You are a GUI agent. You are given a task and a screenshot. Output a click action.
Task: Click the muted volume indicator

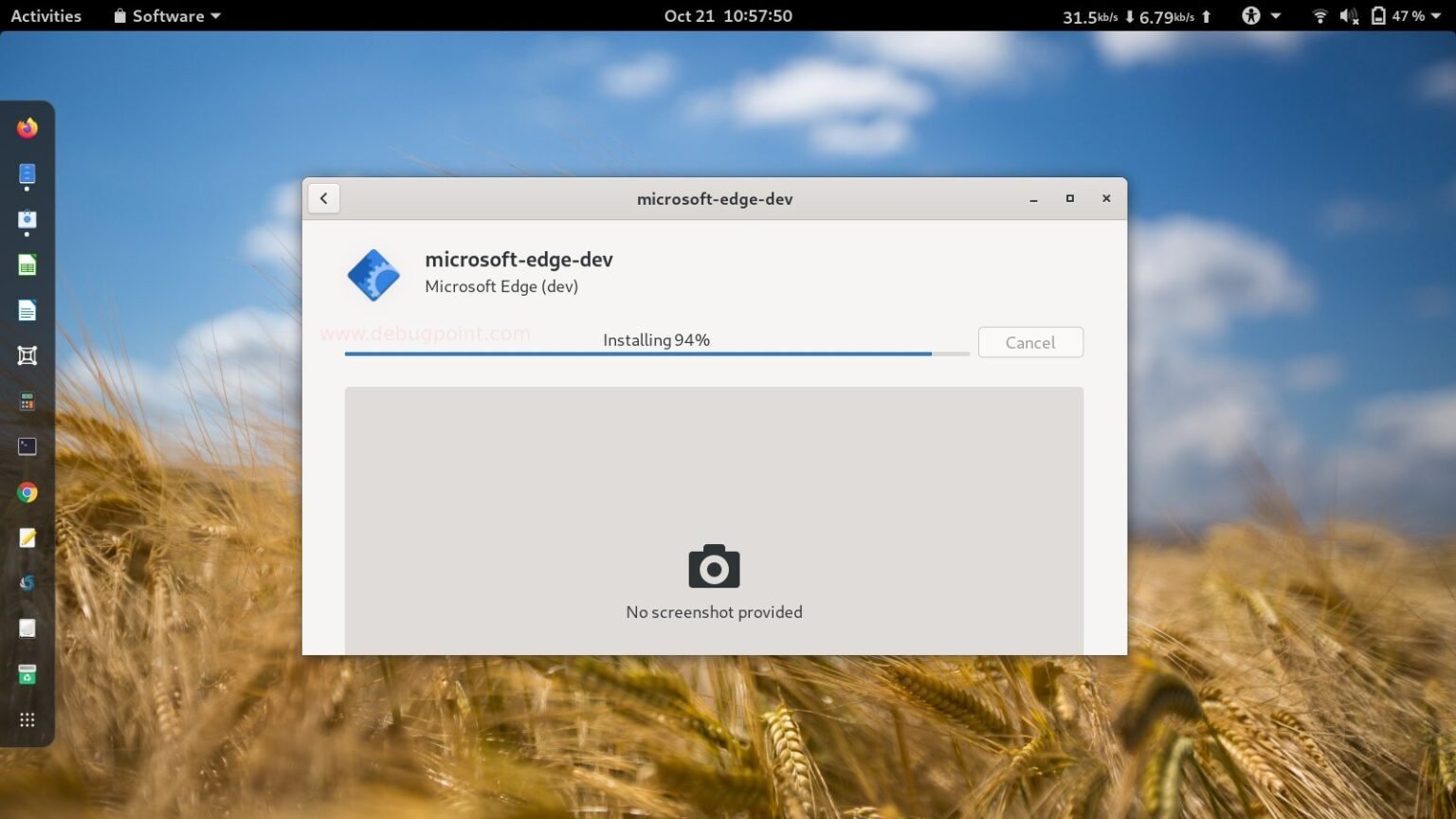[x=1349, y=15]
